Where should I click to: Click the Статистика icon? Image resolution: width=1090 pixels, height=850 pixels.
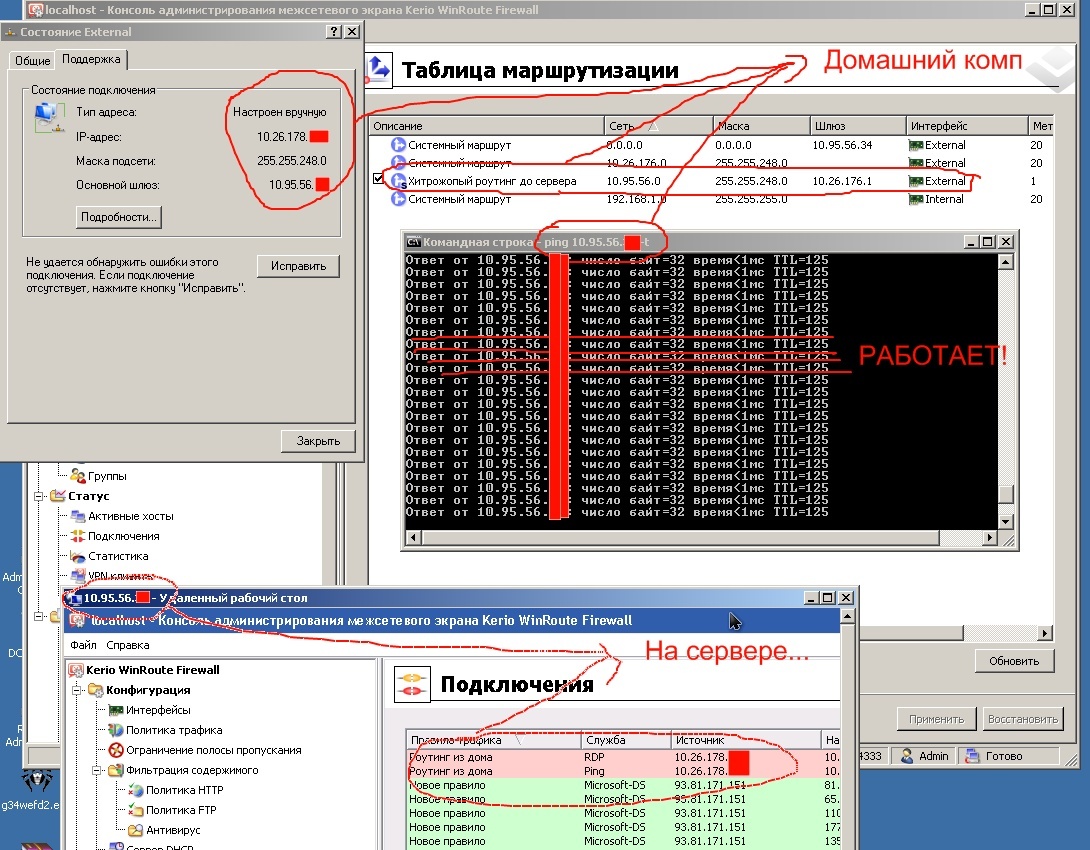coord(78,556)
